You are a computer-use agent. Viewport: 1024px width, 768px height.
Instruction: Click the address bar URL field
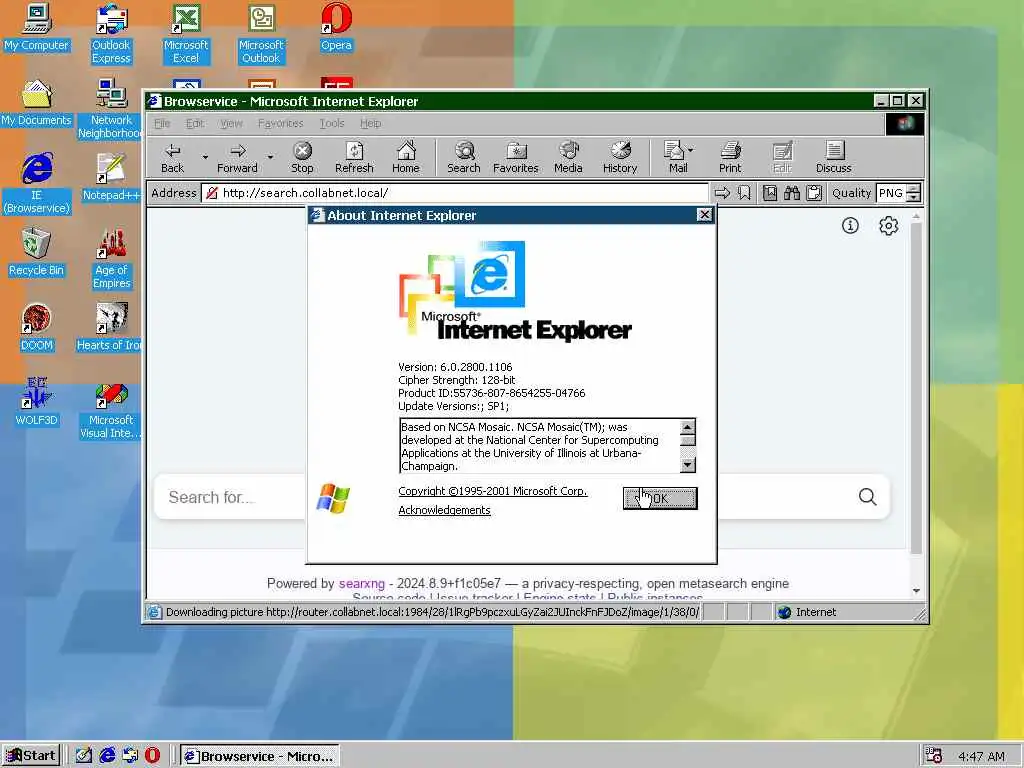(455, 193)
